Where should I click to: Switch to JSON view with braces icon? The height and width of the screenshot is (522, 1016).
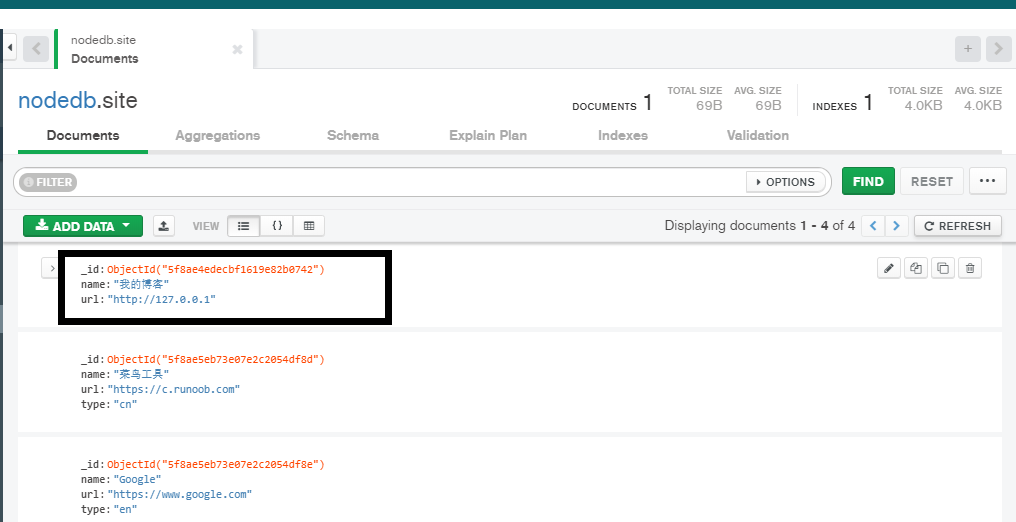[276, 226]
